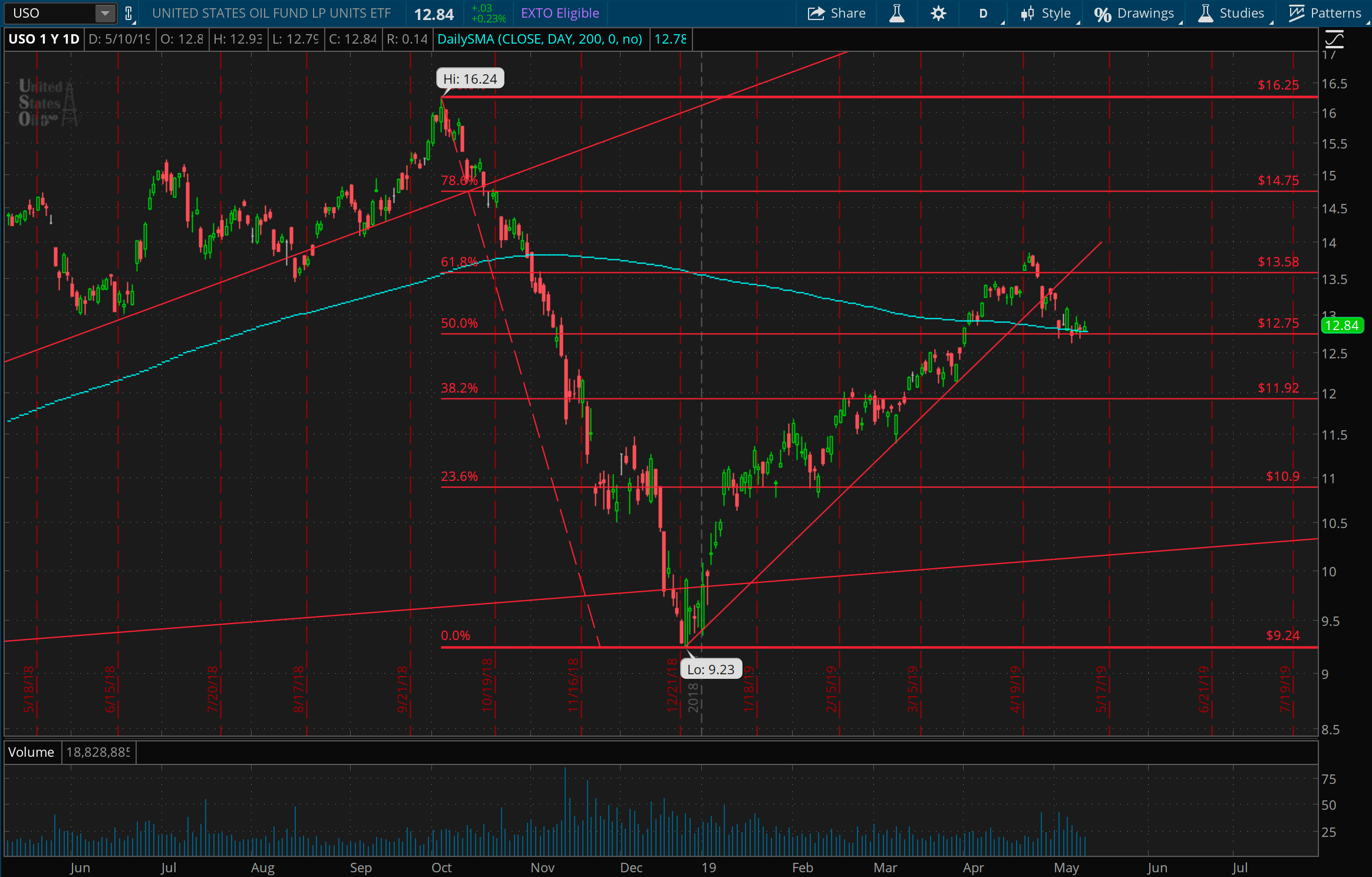Click the symbol link clipboard icon
Screen dimensions: 1372x877
click(x=129, y=13)
